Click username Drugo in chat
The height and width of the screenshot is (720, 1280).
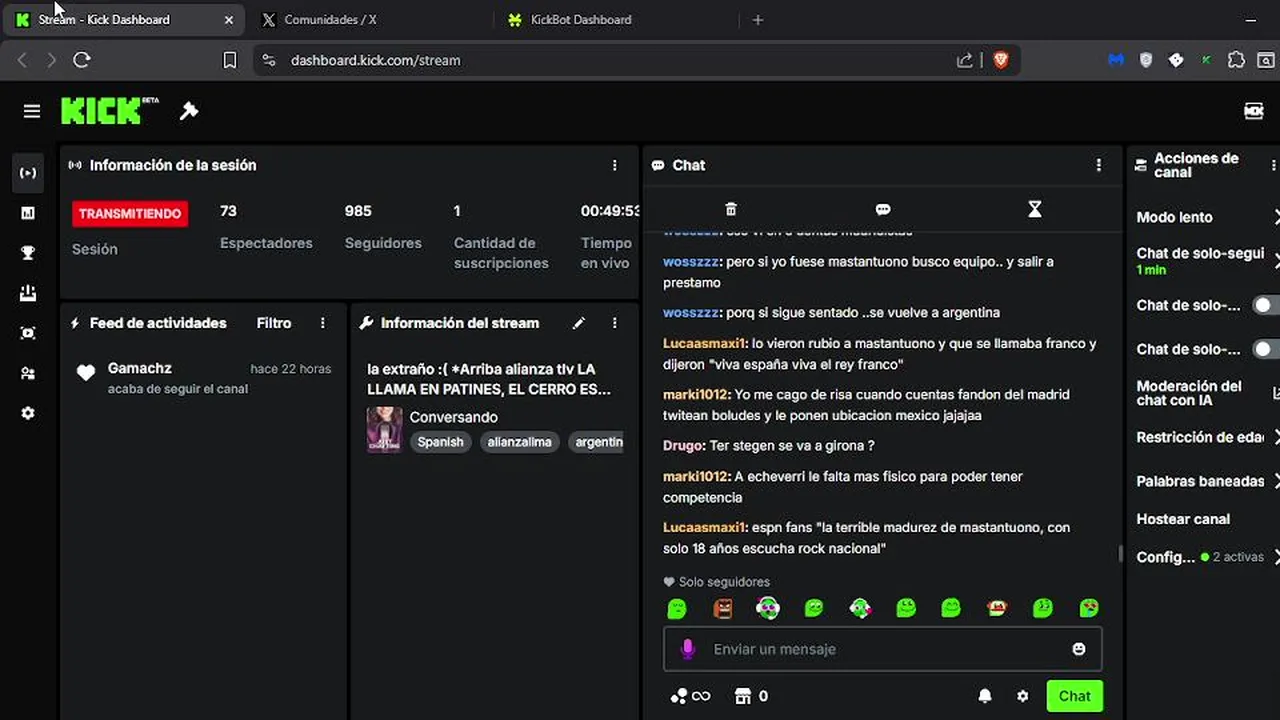[x=684, y=445]
